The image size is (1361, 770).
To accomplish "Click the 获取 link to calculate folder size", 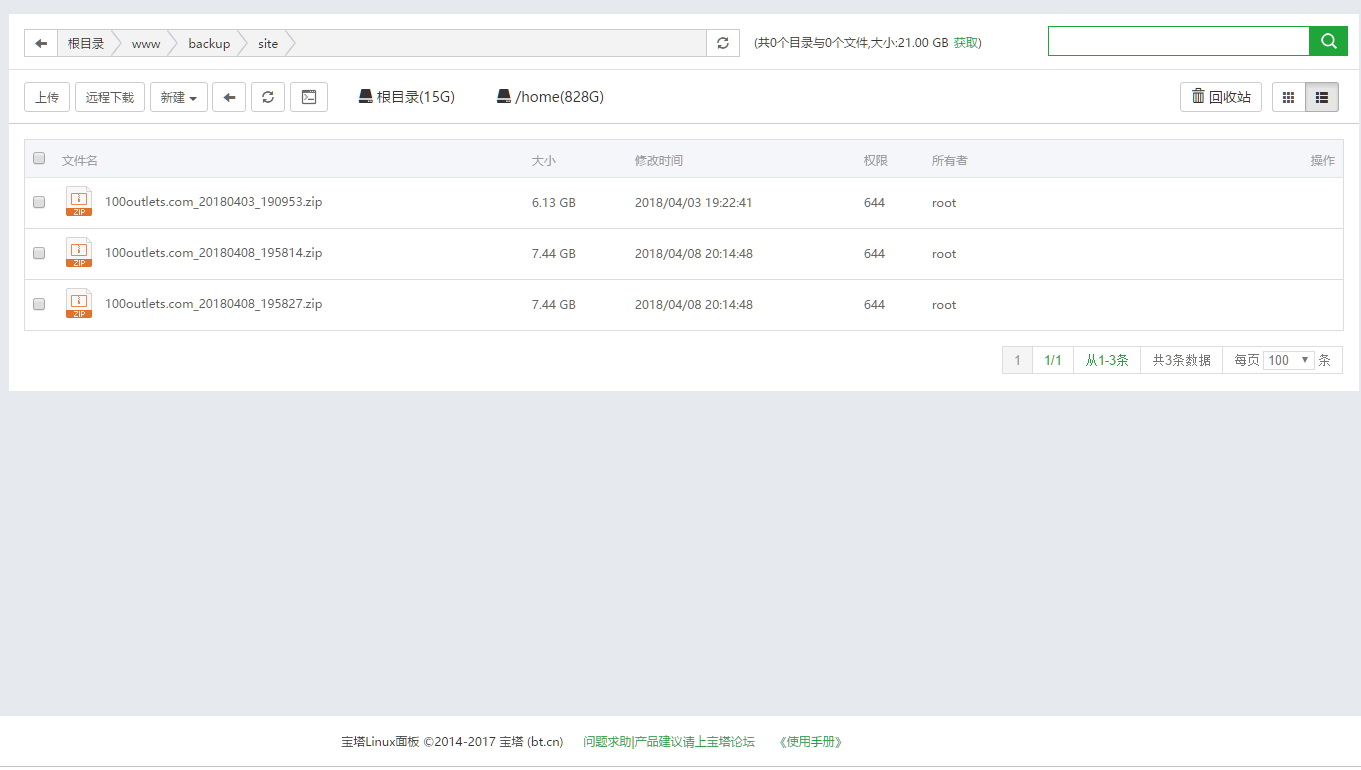I will coord(966,43).
